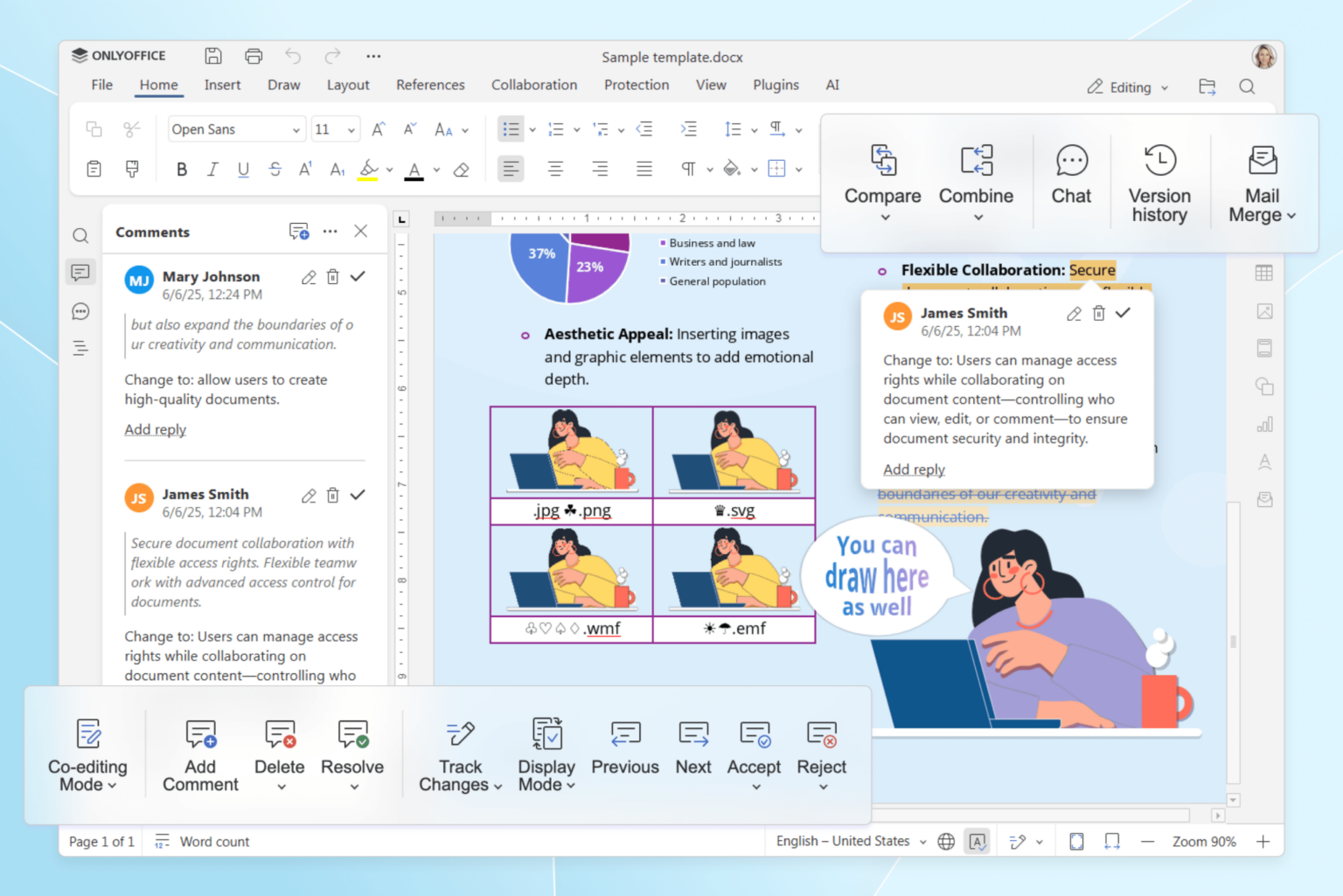Resolve Mary Johnson's comment with checkmark
Image resolution: width=1343 pixels, height=896 pixels.
[x=358, y=276]
